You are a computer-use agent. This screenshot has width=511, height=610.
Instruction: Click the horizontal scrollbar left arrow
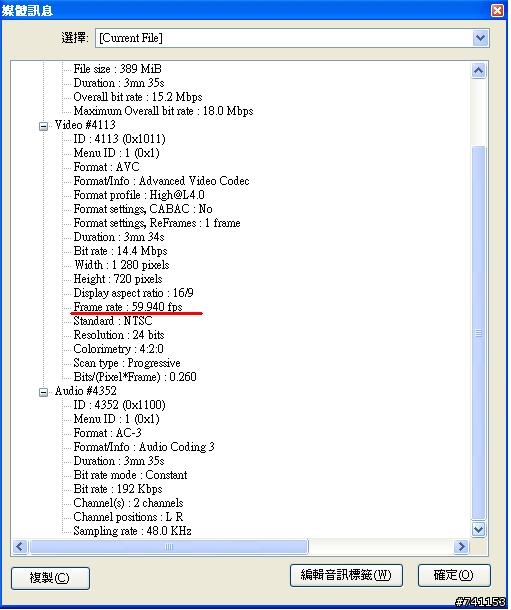pyautogui.click(x=20, y=547)
